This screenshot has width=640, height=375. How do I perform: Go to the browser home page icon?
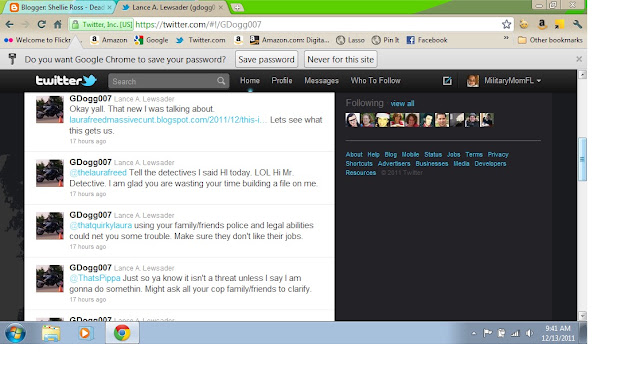coord(58,24)
